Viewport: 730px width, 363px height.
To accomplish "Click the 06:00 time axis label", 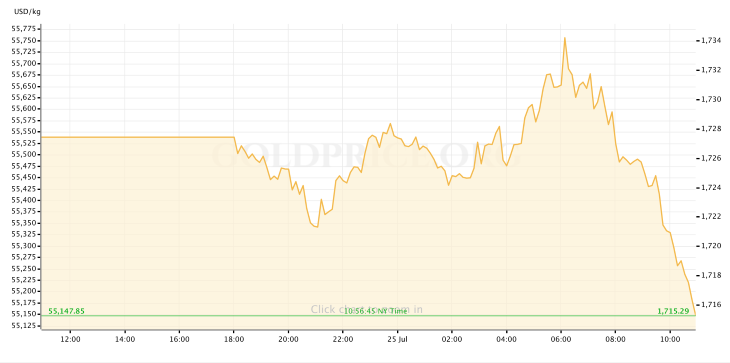I will pos(561,339).
